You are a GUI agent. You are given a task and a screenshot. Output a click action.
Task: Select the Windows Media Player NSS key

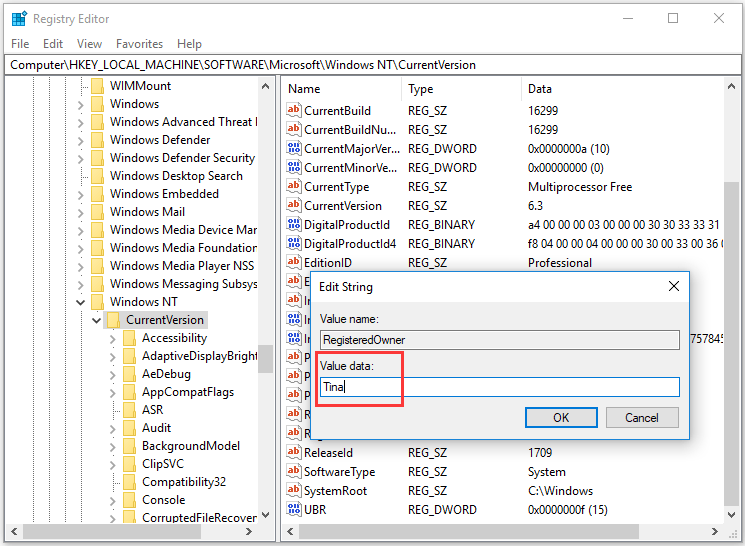pyautogui.click(x=182, y=266)
